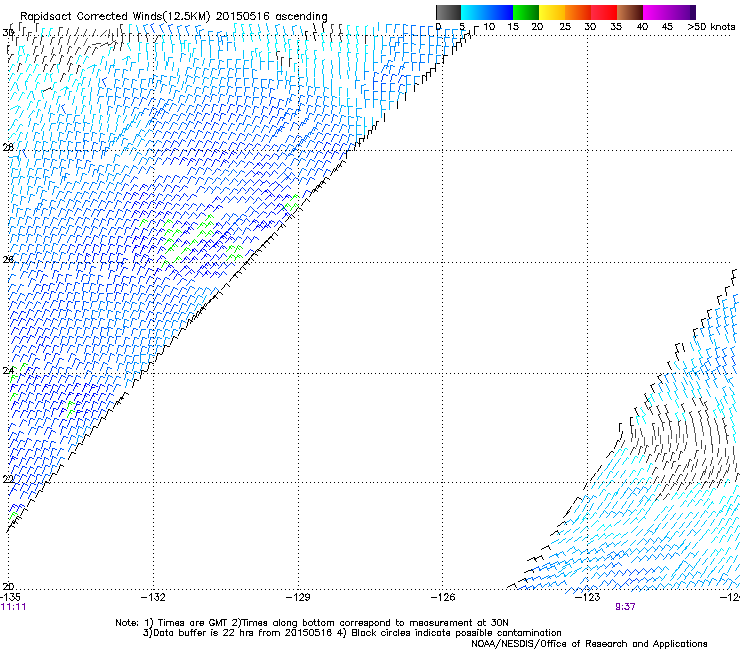Click the "Note: 1) Times are GMT" line

[x=311, y=623]
